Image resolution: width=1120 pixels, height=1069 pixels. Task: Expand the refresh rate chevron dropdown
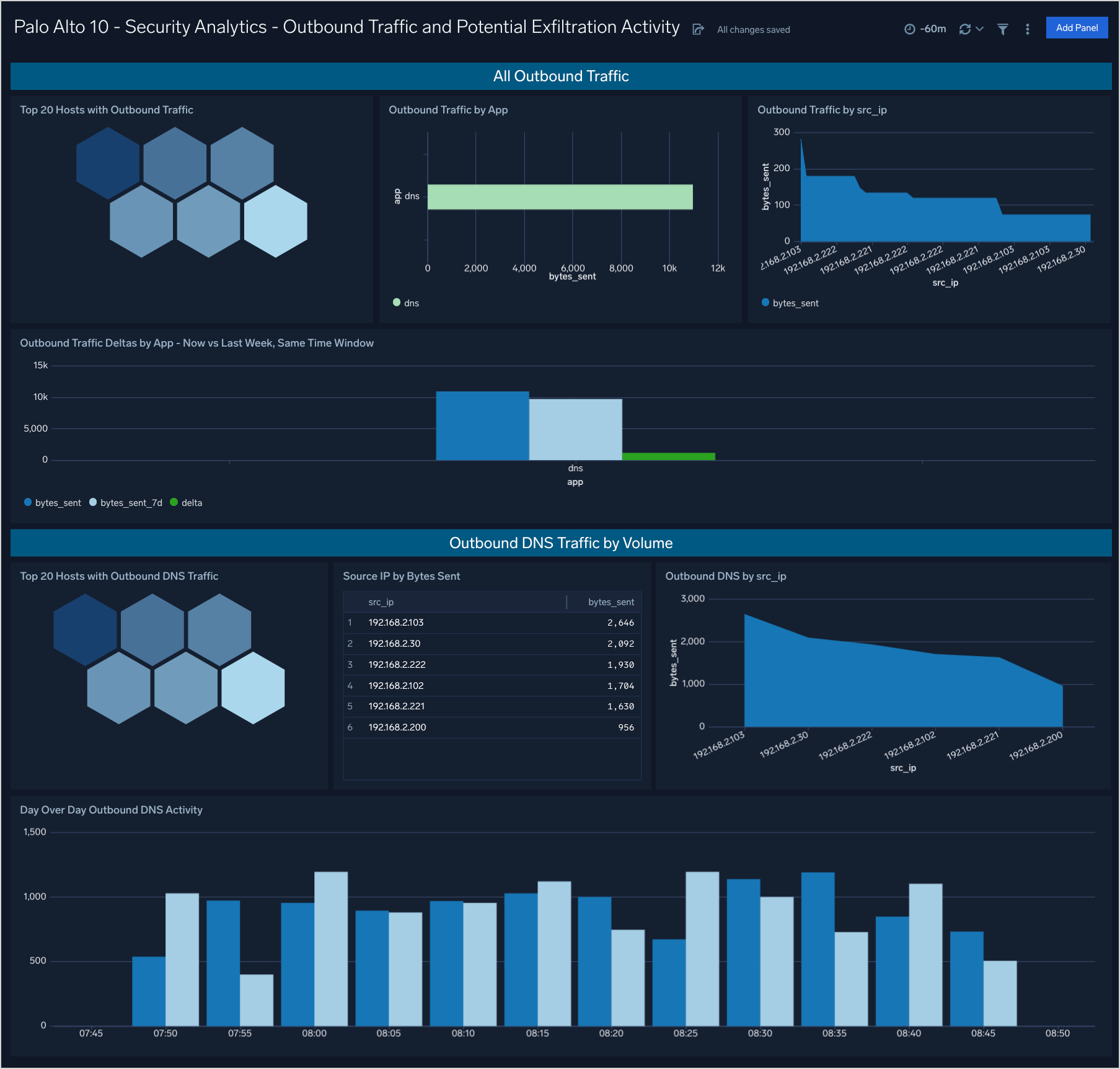coord(979,29)
